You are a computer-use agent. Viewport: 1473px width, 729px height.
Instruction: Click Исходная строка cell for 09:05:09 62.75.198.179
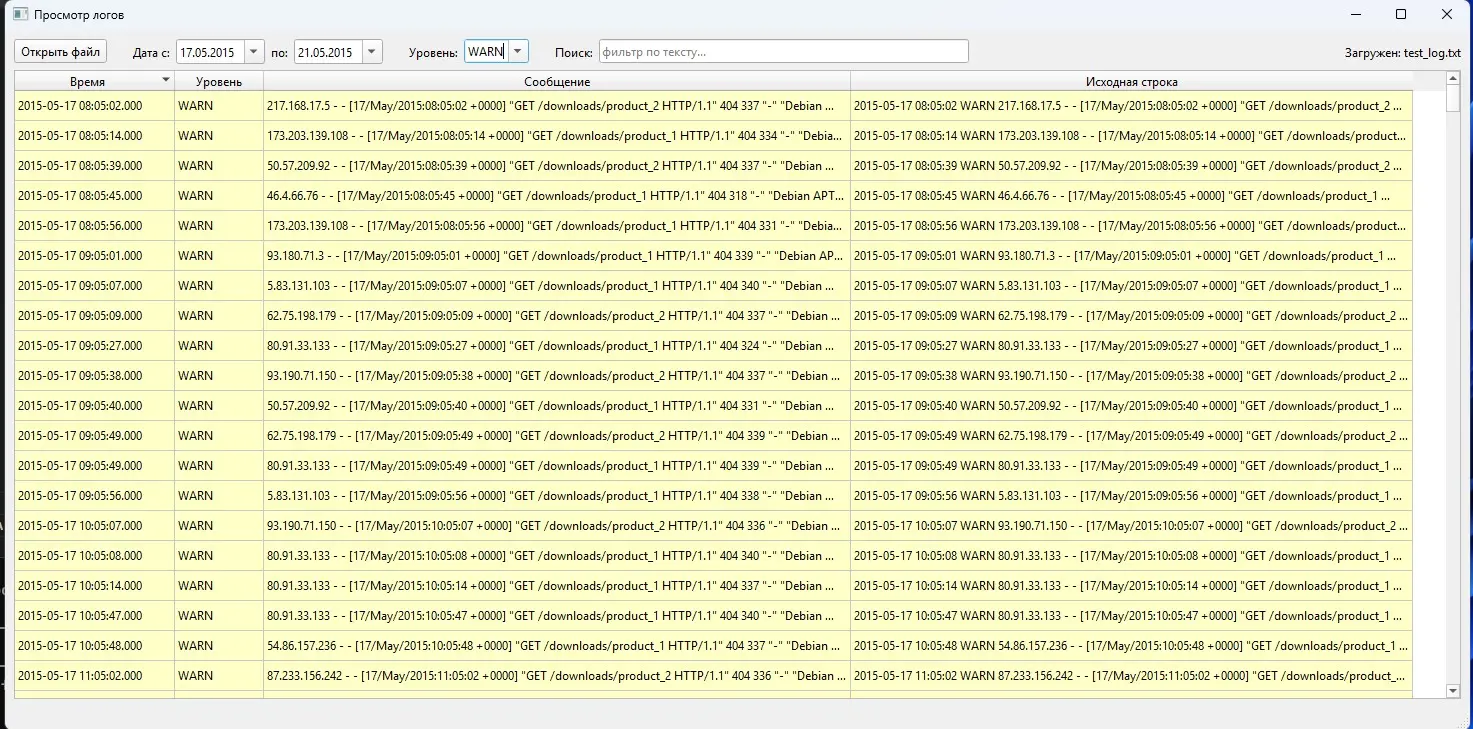click(x=1131, y=316)
